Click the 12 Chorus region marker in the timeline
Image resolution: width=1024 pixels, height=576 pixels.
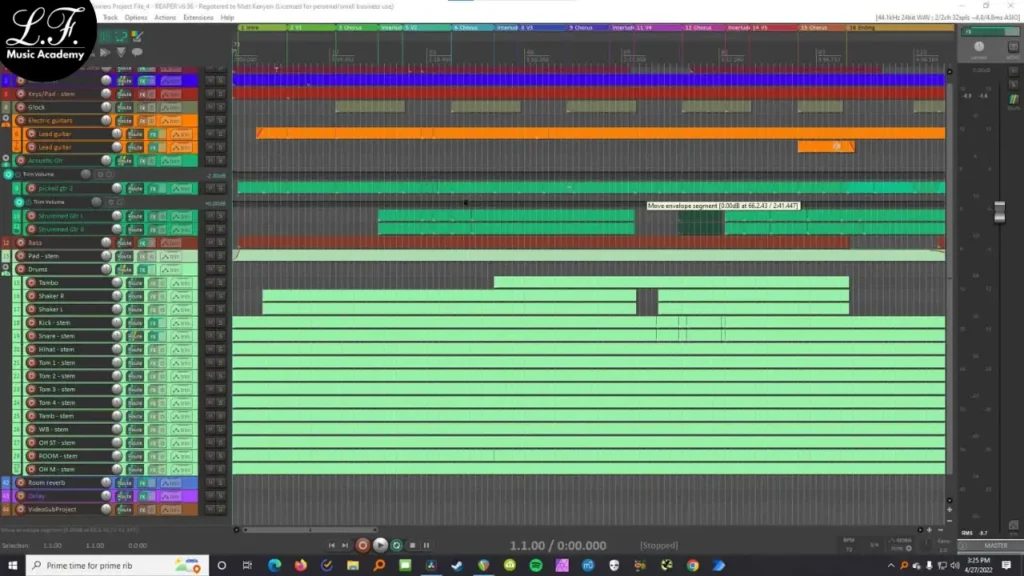click(698, 28)
